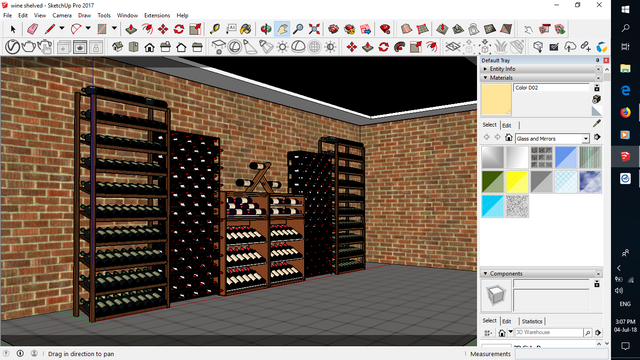Image resolution: width=640 pixels, height=360 pixels.
Task: Select the Tape Measure tool
Action: [x=215, y=29]
